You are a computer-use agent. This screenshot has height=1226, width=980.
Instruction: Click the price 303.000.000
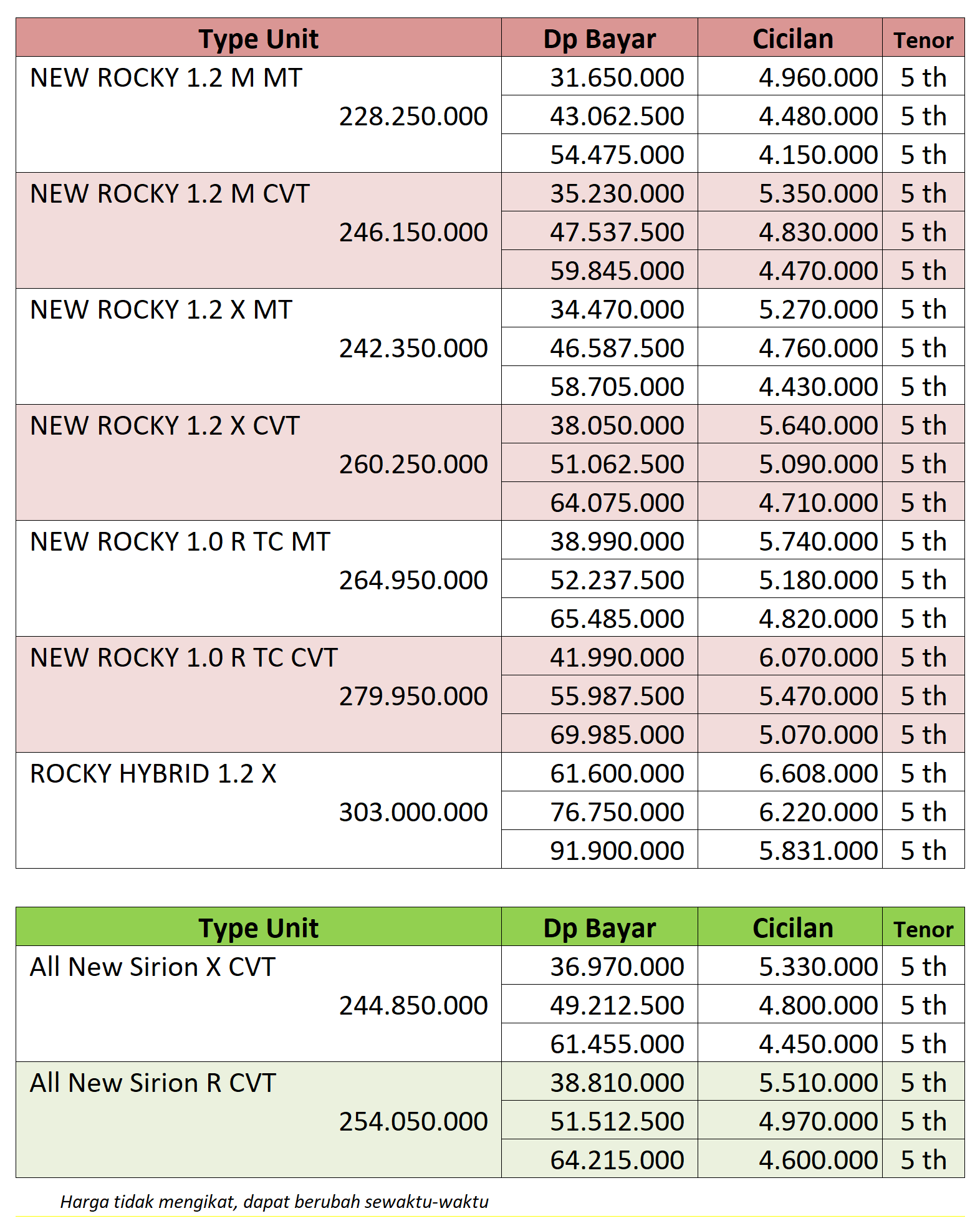point(413,813)
